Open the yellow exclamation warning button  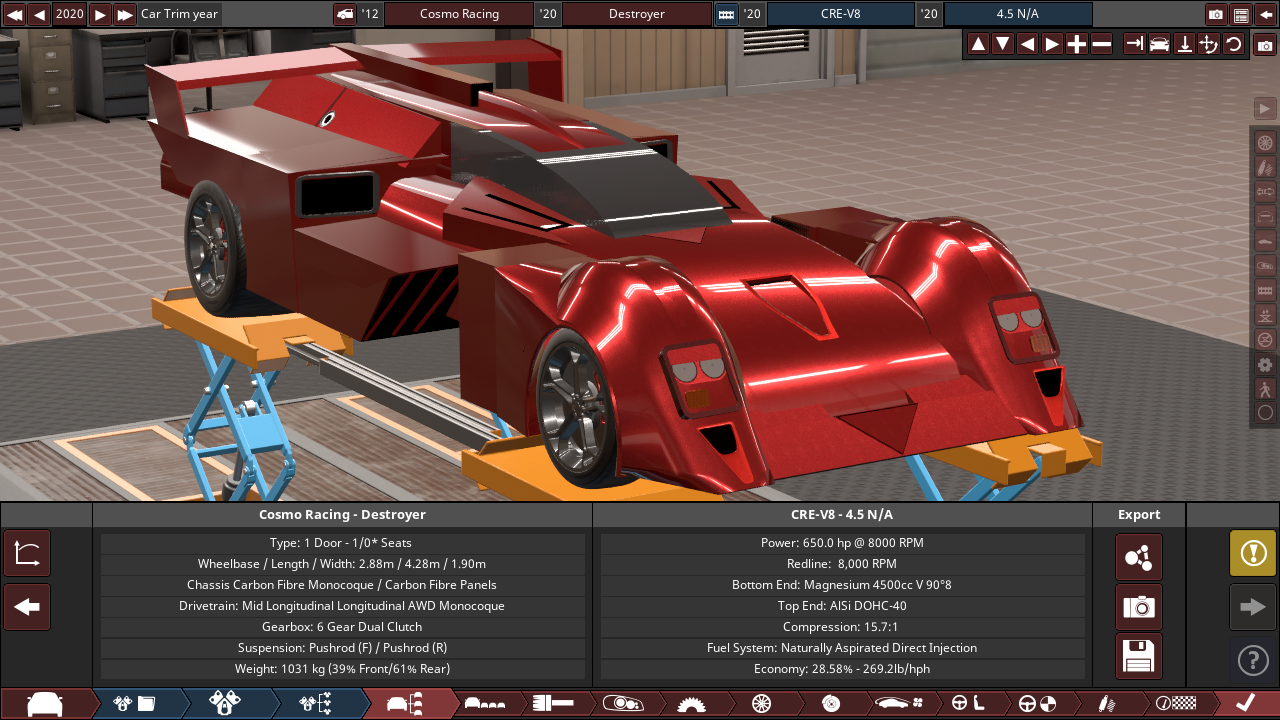pyautogui.click(x=1253, y=553)
